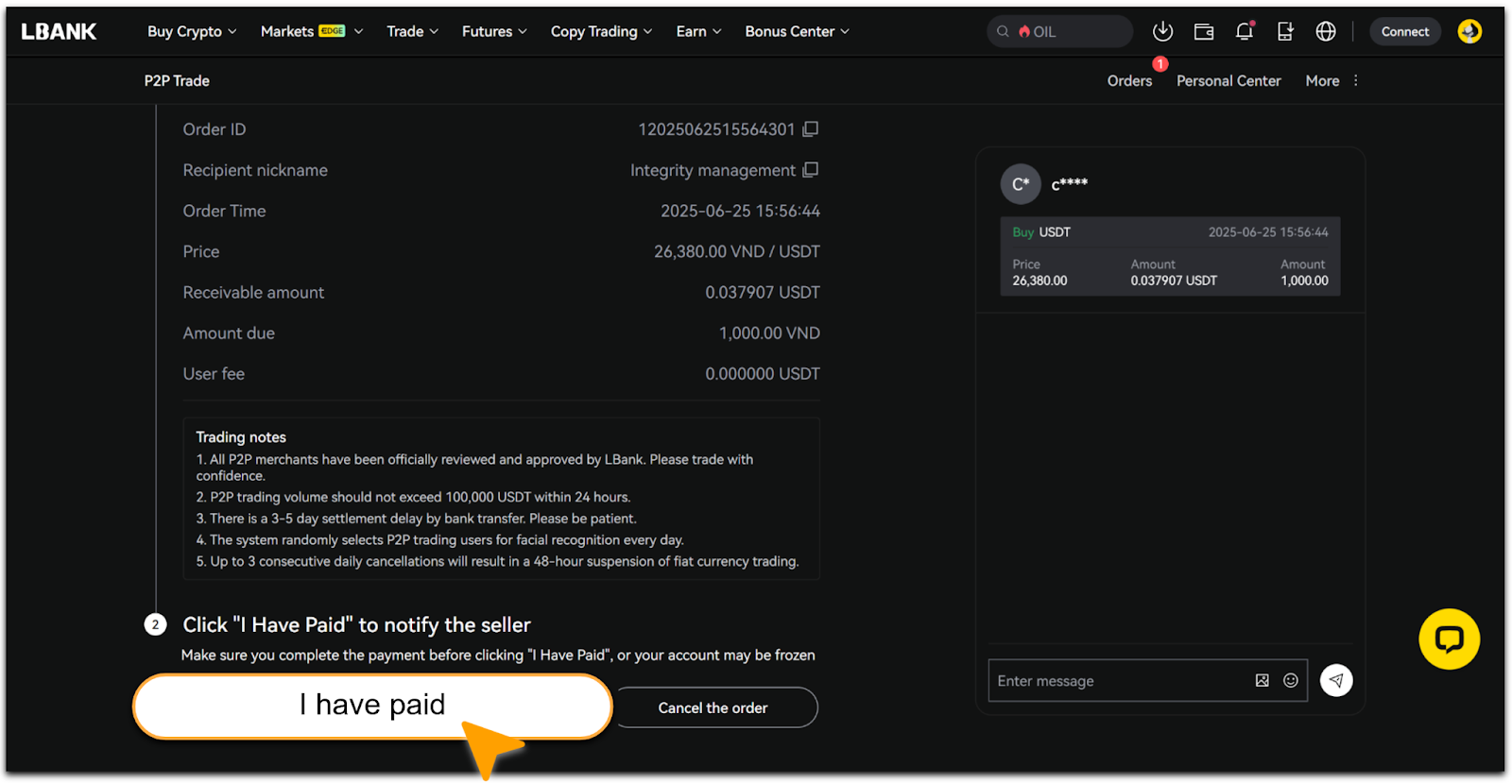This screenshot has width=1512, height=784.
Task: Focus the Enter message field
Action: point(1120,681)
